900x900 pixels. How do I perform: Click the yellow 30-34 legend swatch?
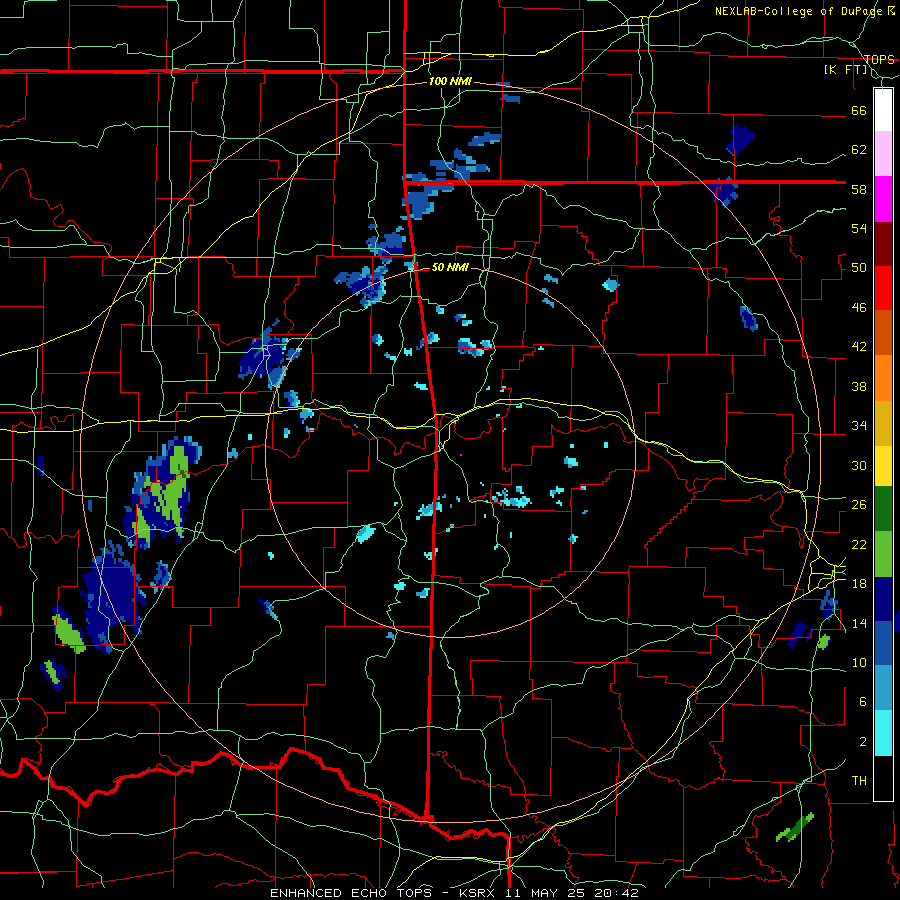(x=883, y=465)
